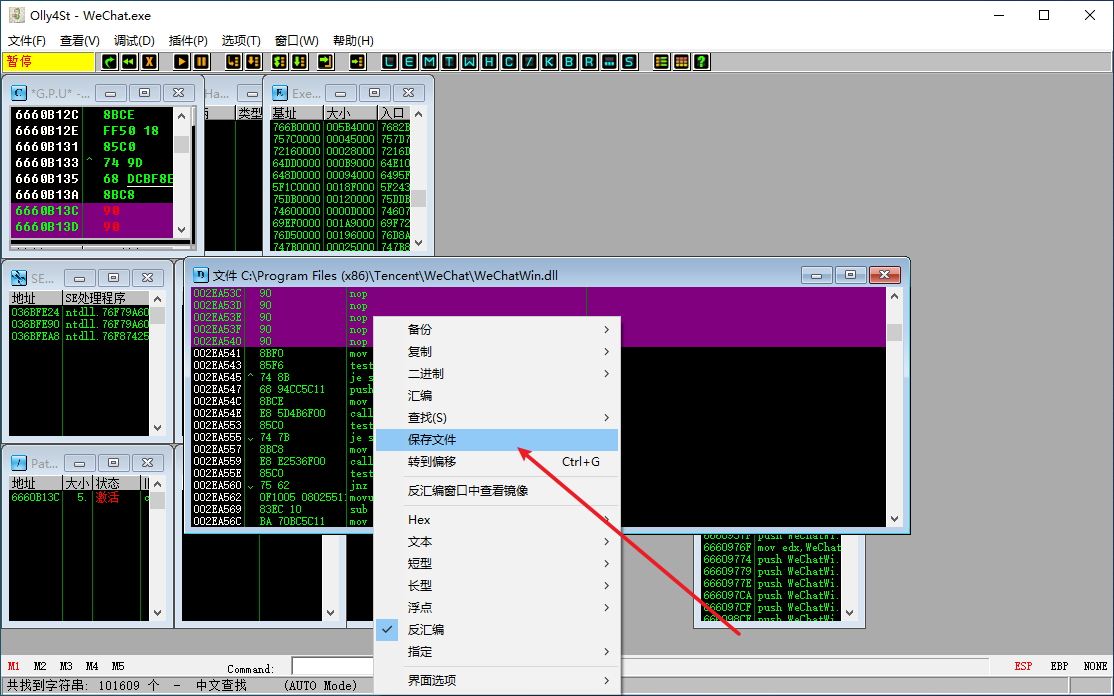Expand the 短型 submenu
Image resolution: width=1114 pixels, height=696 pixels.
[x=497, y=564]
